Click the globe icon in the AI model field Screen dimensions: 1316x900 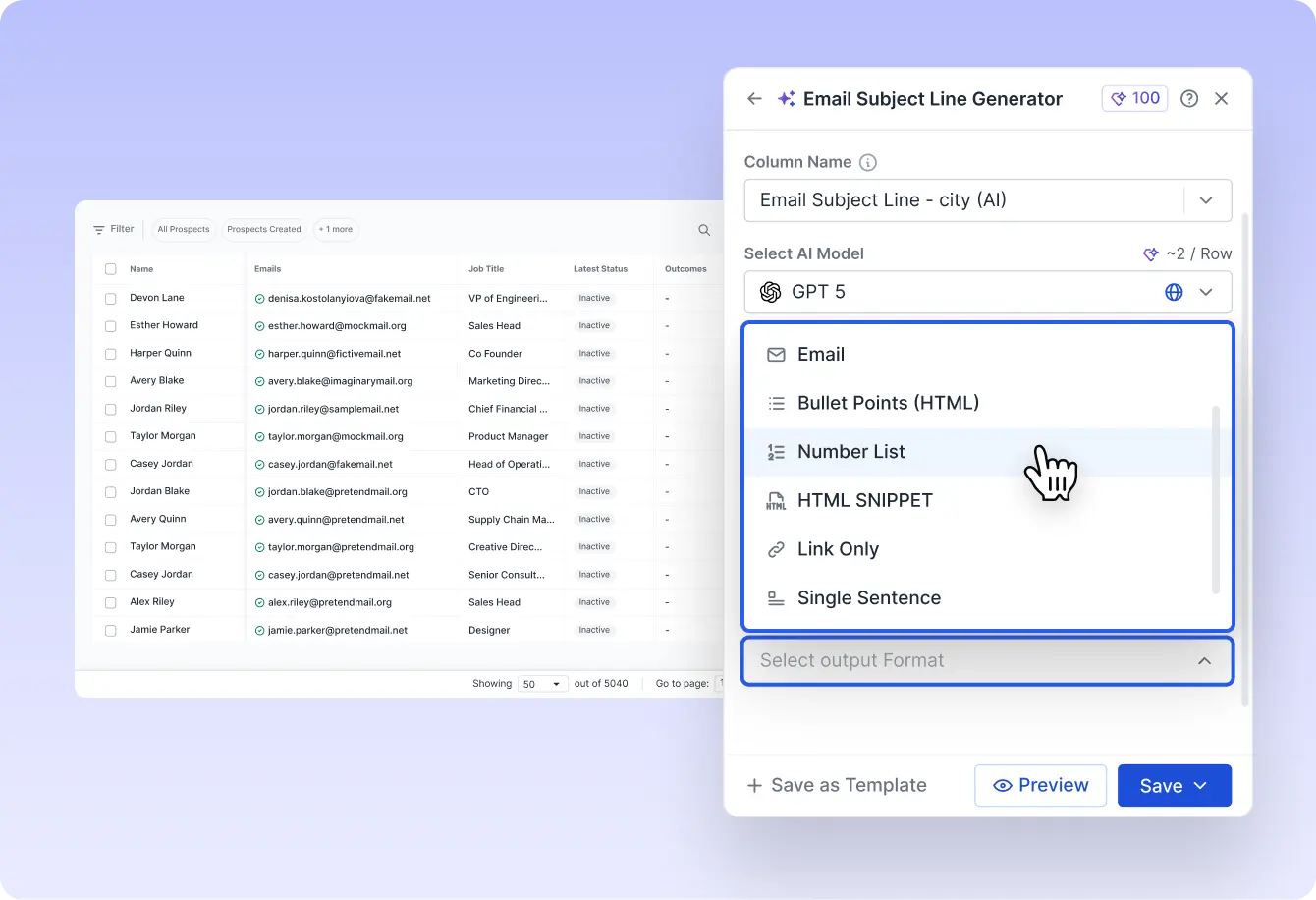1174,292
